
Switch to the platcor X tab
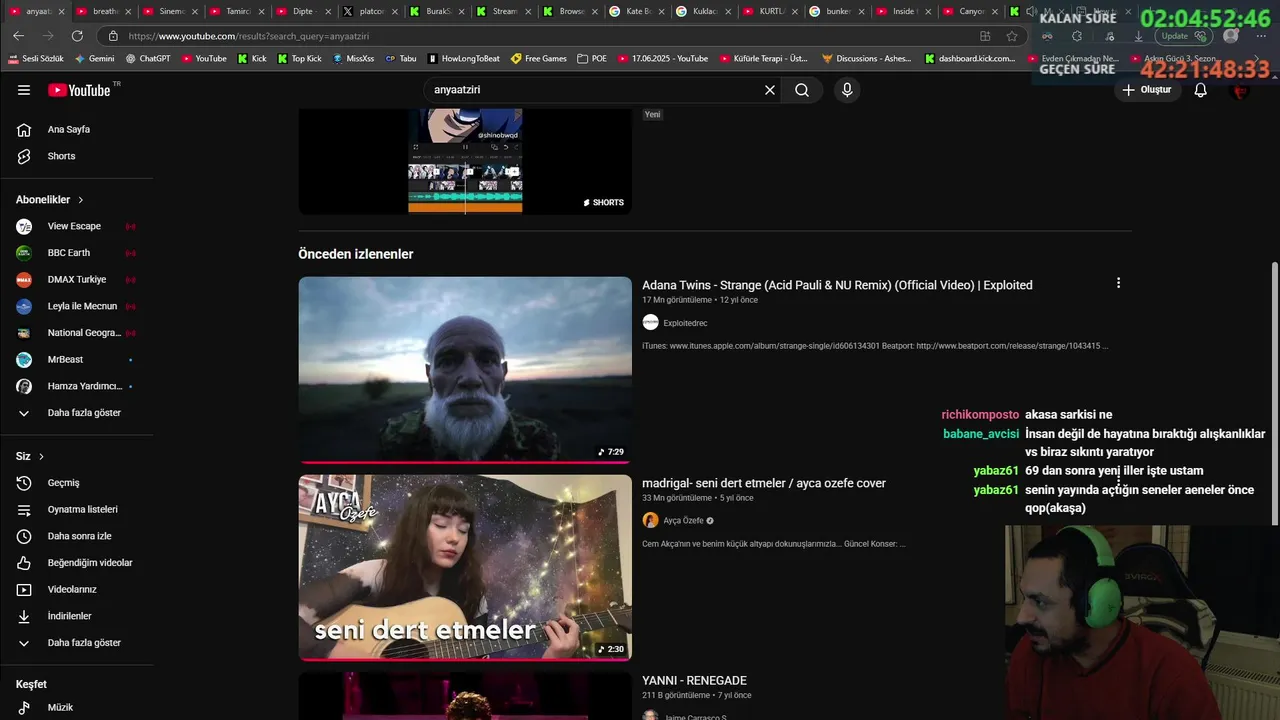(370, 11)
